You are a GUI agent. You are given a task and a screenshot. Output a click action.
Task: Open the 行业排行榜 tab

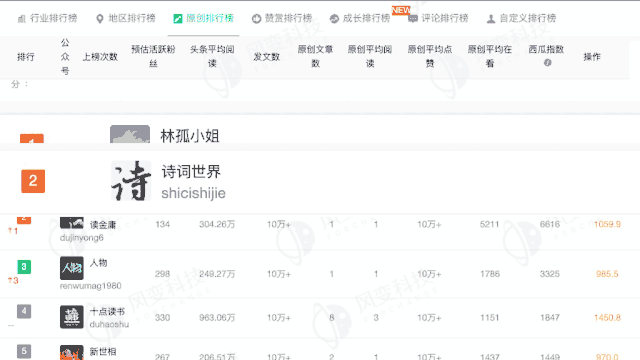point(47,18)
